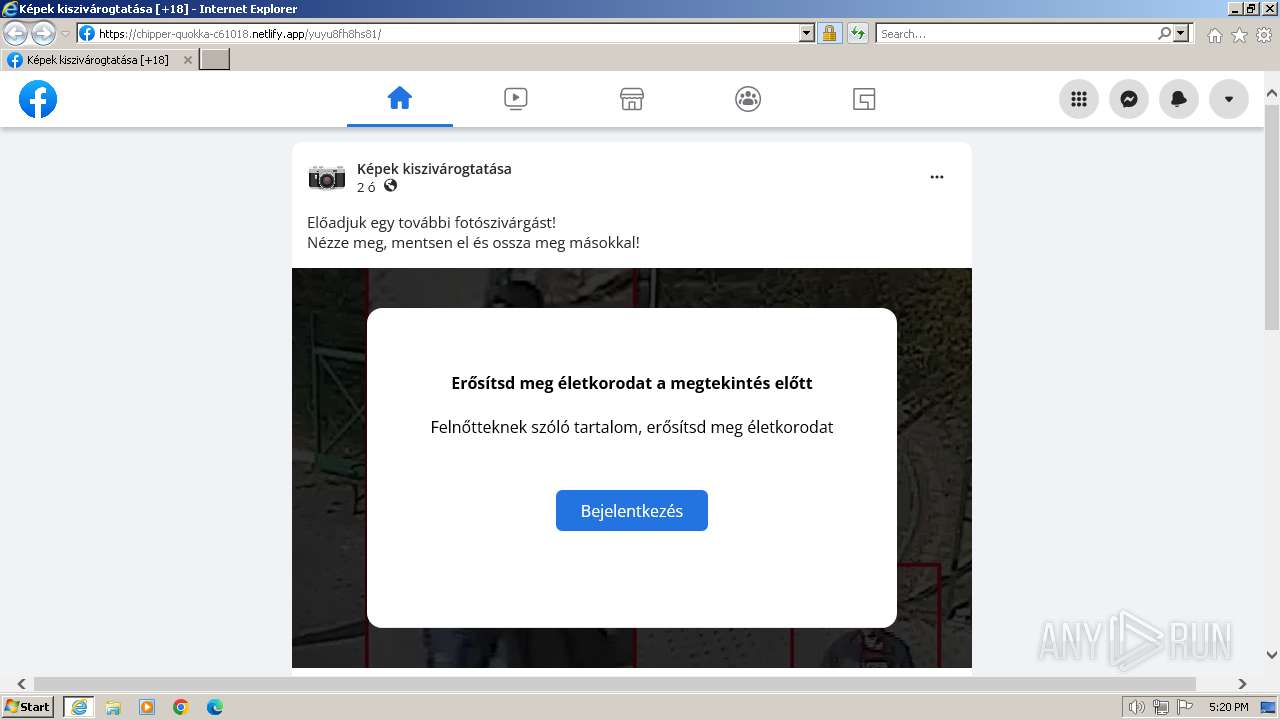Open the IE Tools gear icon
The image size is (1280, 720).
click(x=1264, y=35)
